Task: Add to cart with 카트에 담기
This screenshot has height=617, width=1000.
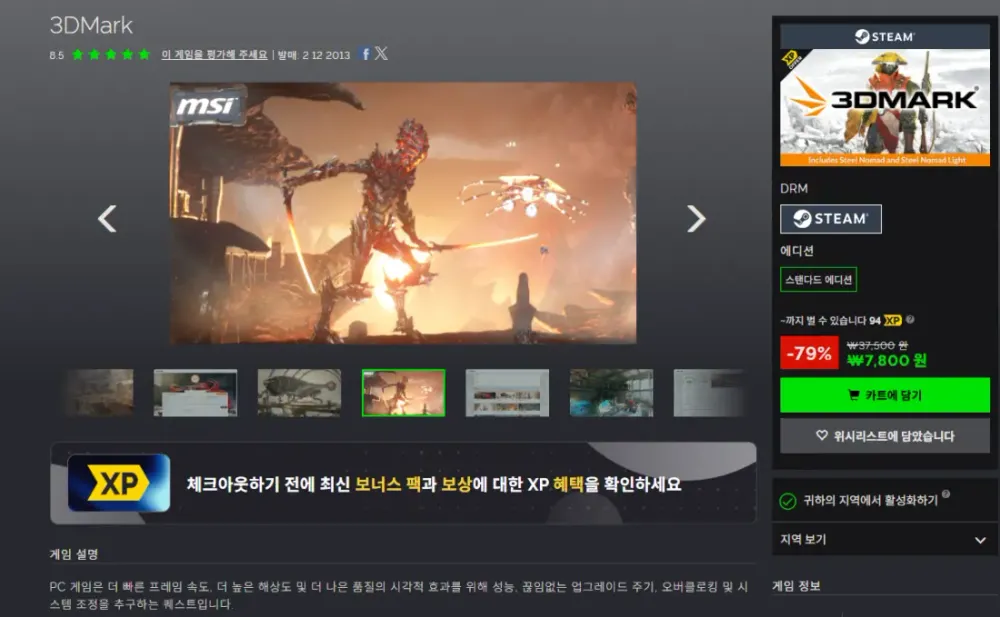Action: point(885,395)
